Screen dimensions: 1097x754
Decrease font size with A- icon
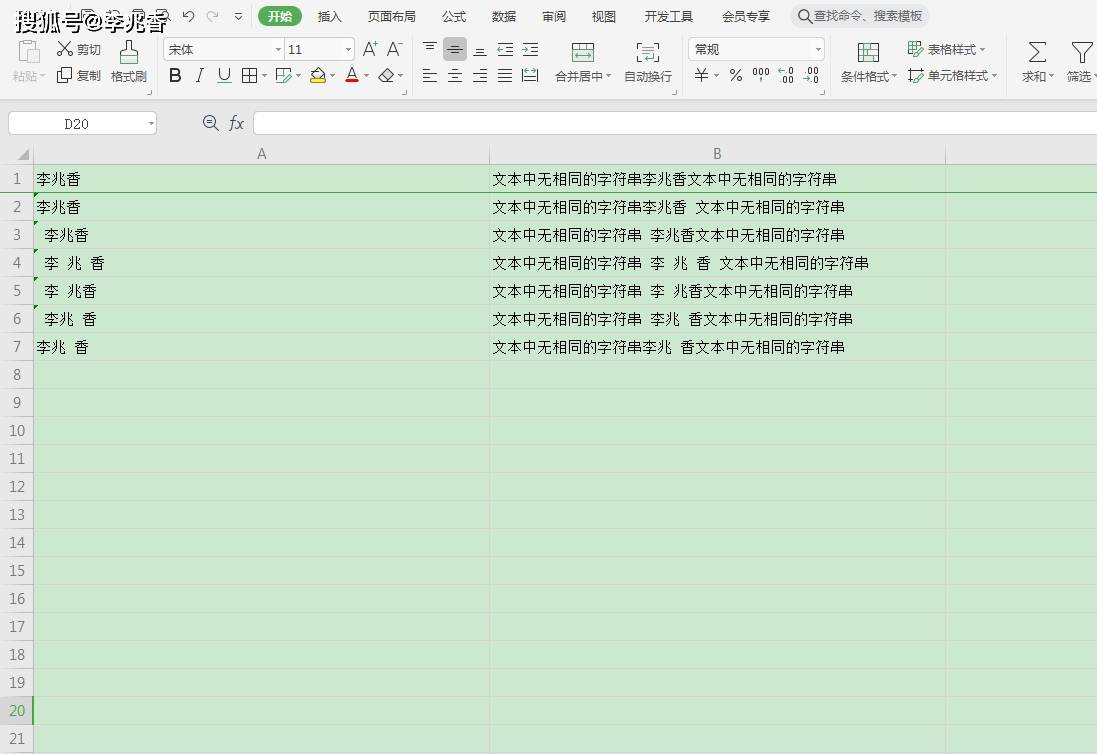tap(395, 49)
